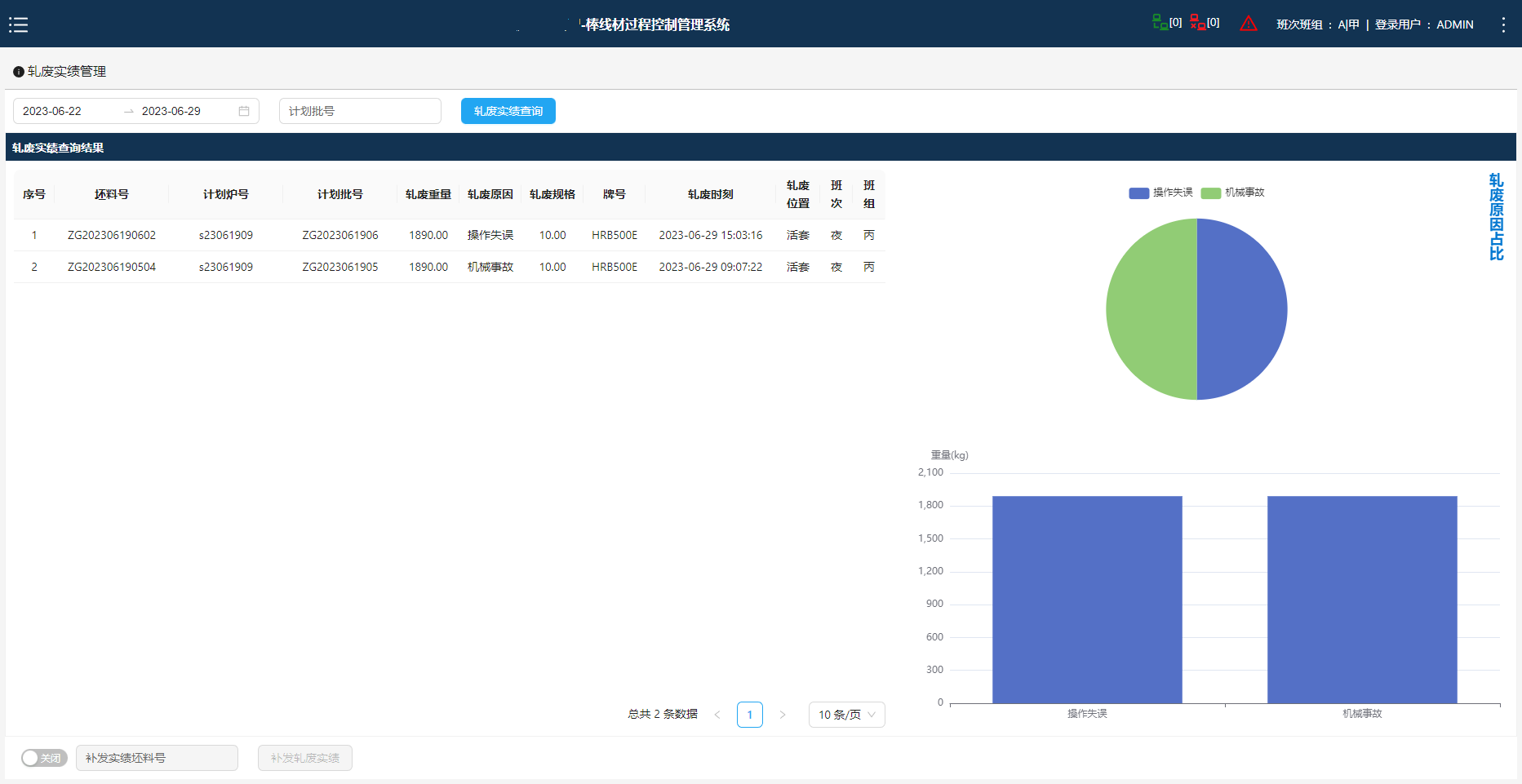Focus the 计划批号 search input

tap(360, 111)
